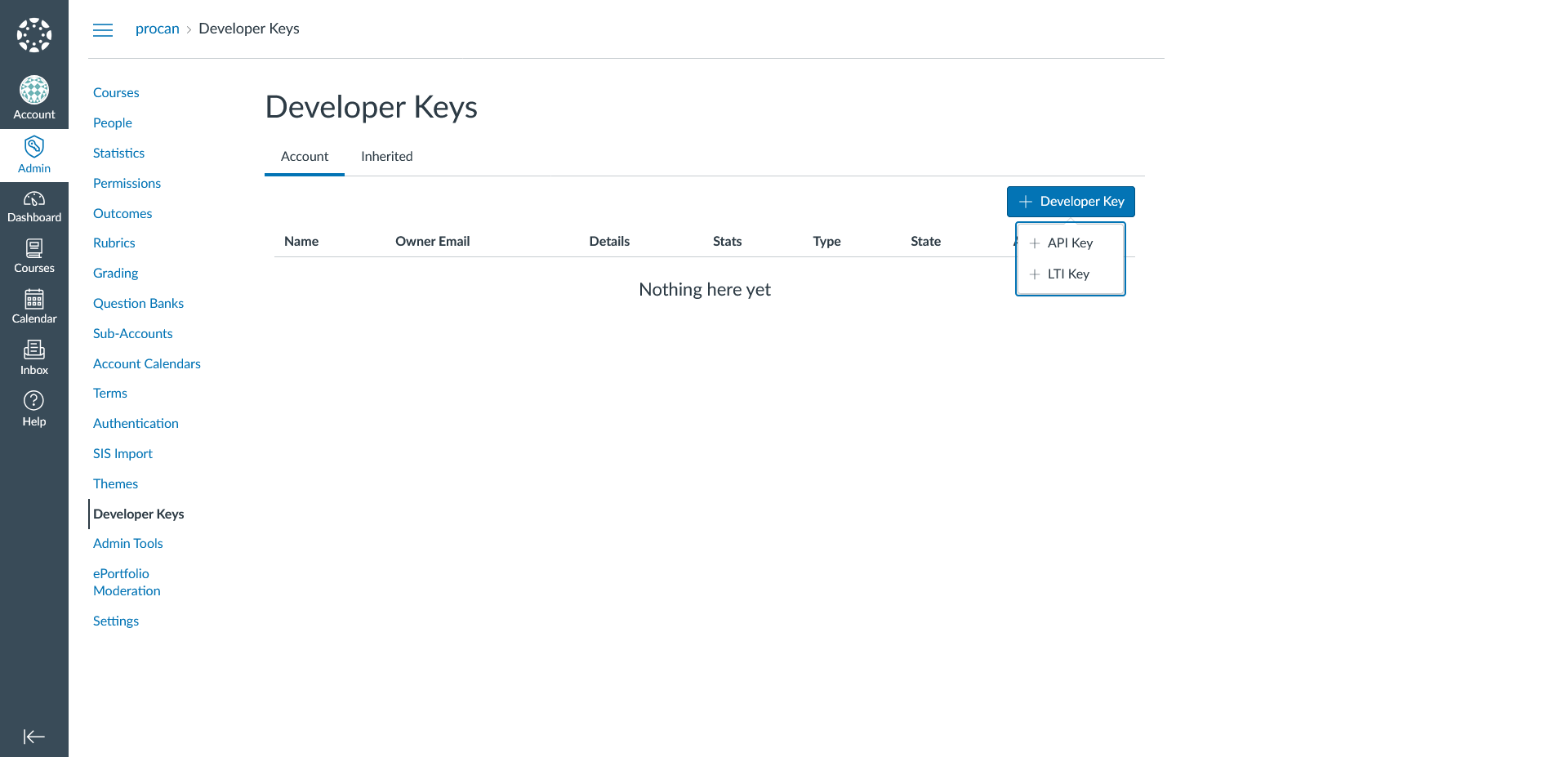Open the Sub-Accounts link
1568x757 pixels.
[133, 334]
